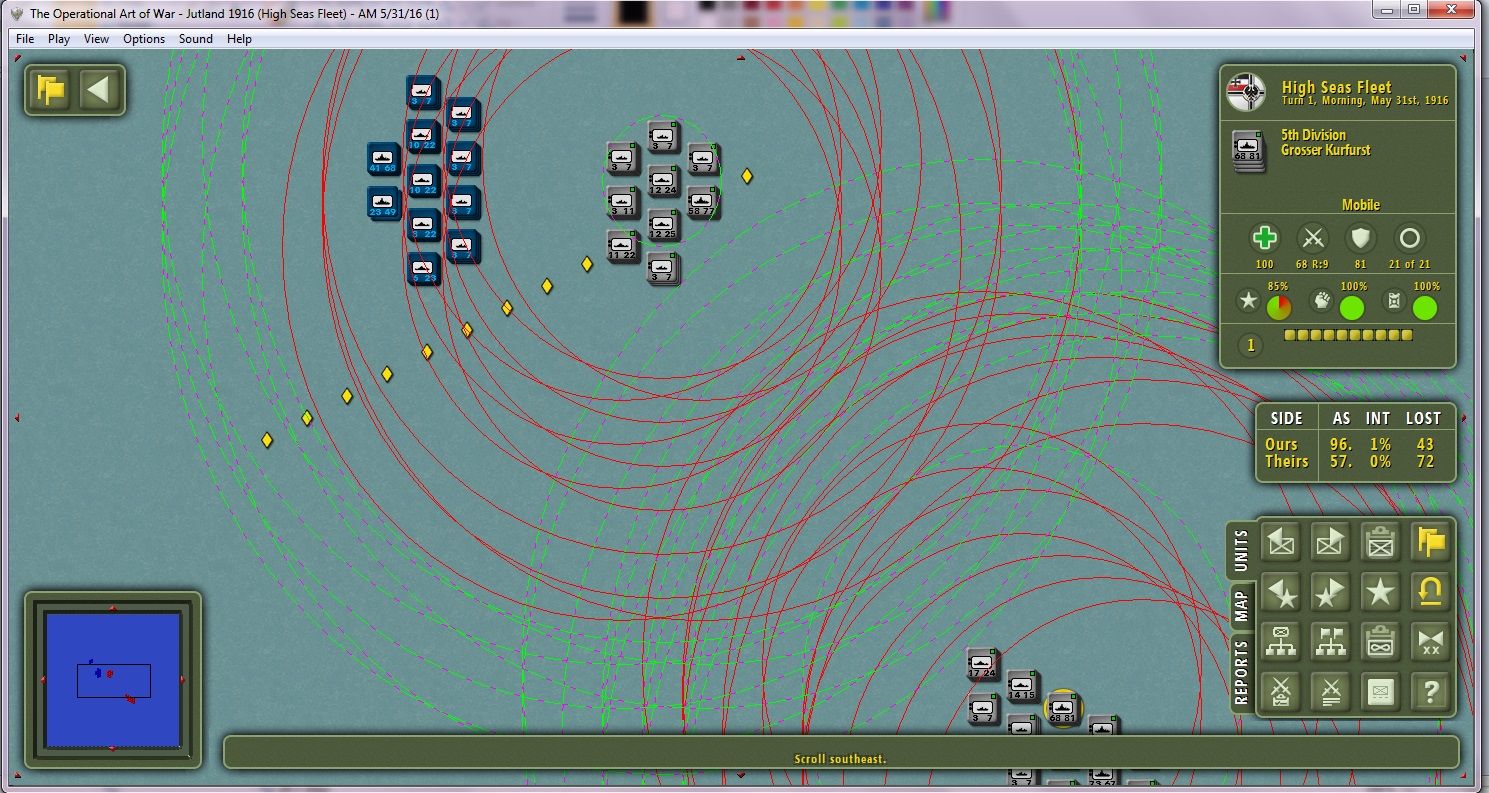Click the shield defense strength icon
The image size is (1489, 793).
point(1360,239)
